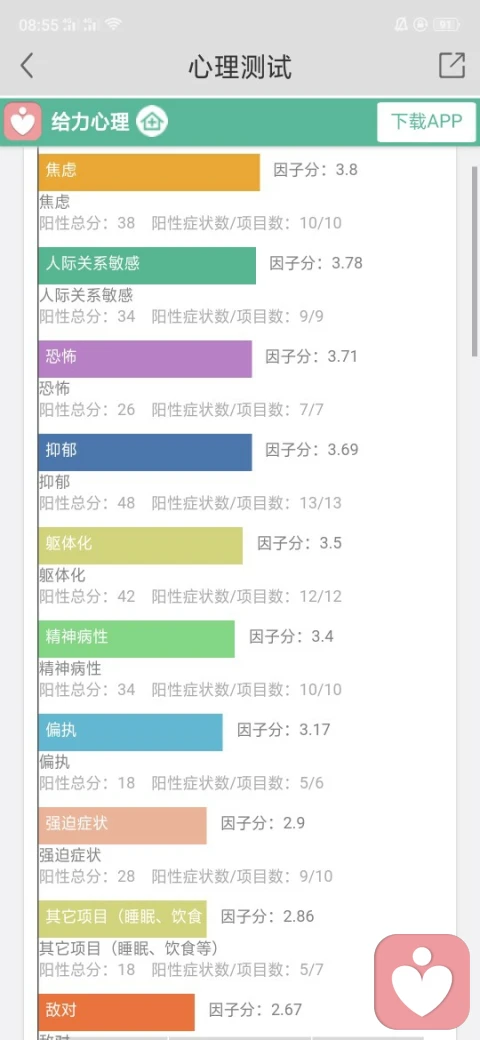480x1040 pixels.
Task: Tap the purple 恐怖 factor bar
Action: (145, 359)
